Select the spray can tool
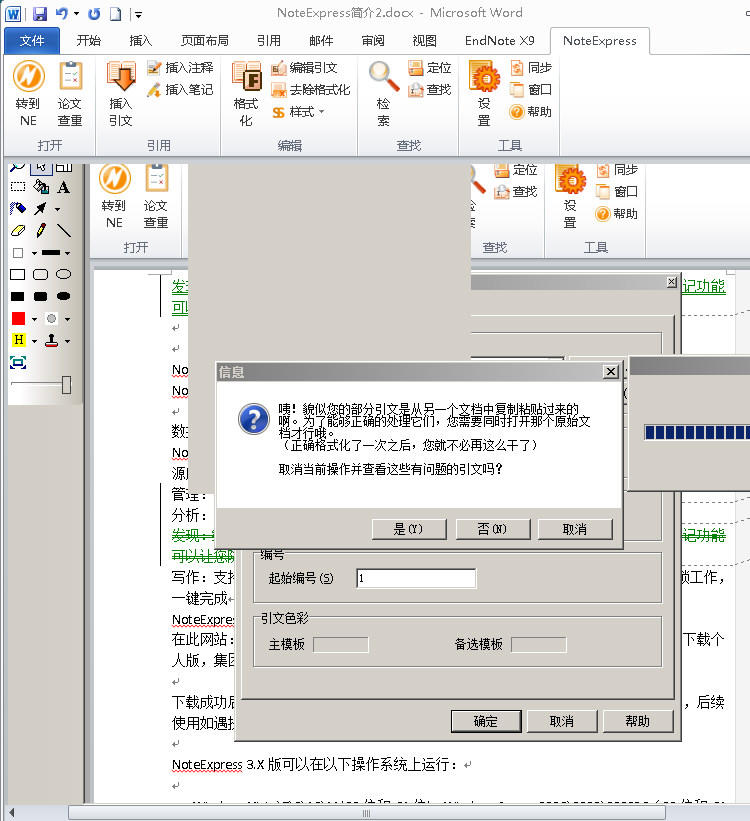The height and width of the screenshot is (821, 750). point(18,208)
